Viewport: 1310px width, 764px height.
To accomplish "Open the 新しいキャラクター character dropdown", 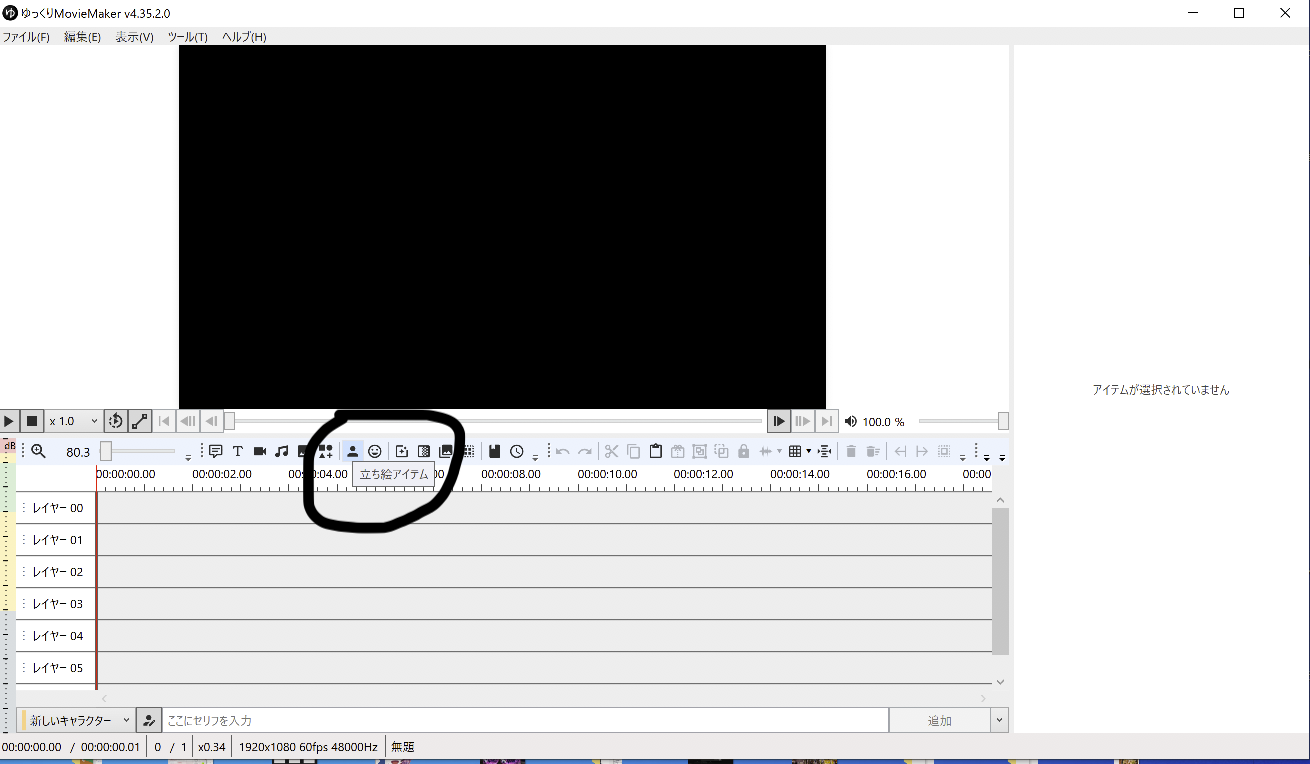I will tap(77, 720).
